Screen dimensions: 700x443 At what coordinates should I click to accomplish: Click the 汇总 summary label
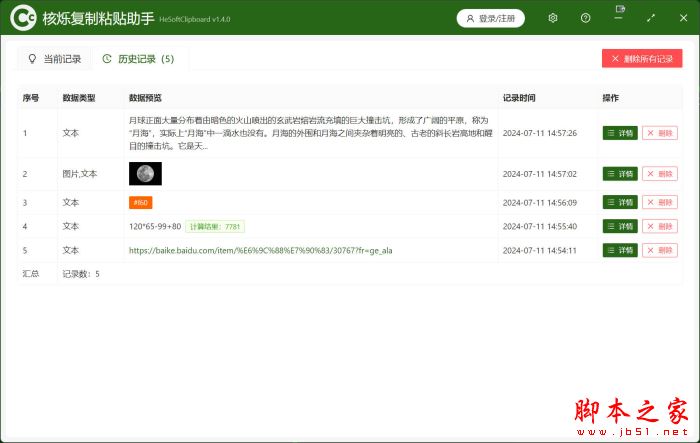point(31,274)
